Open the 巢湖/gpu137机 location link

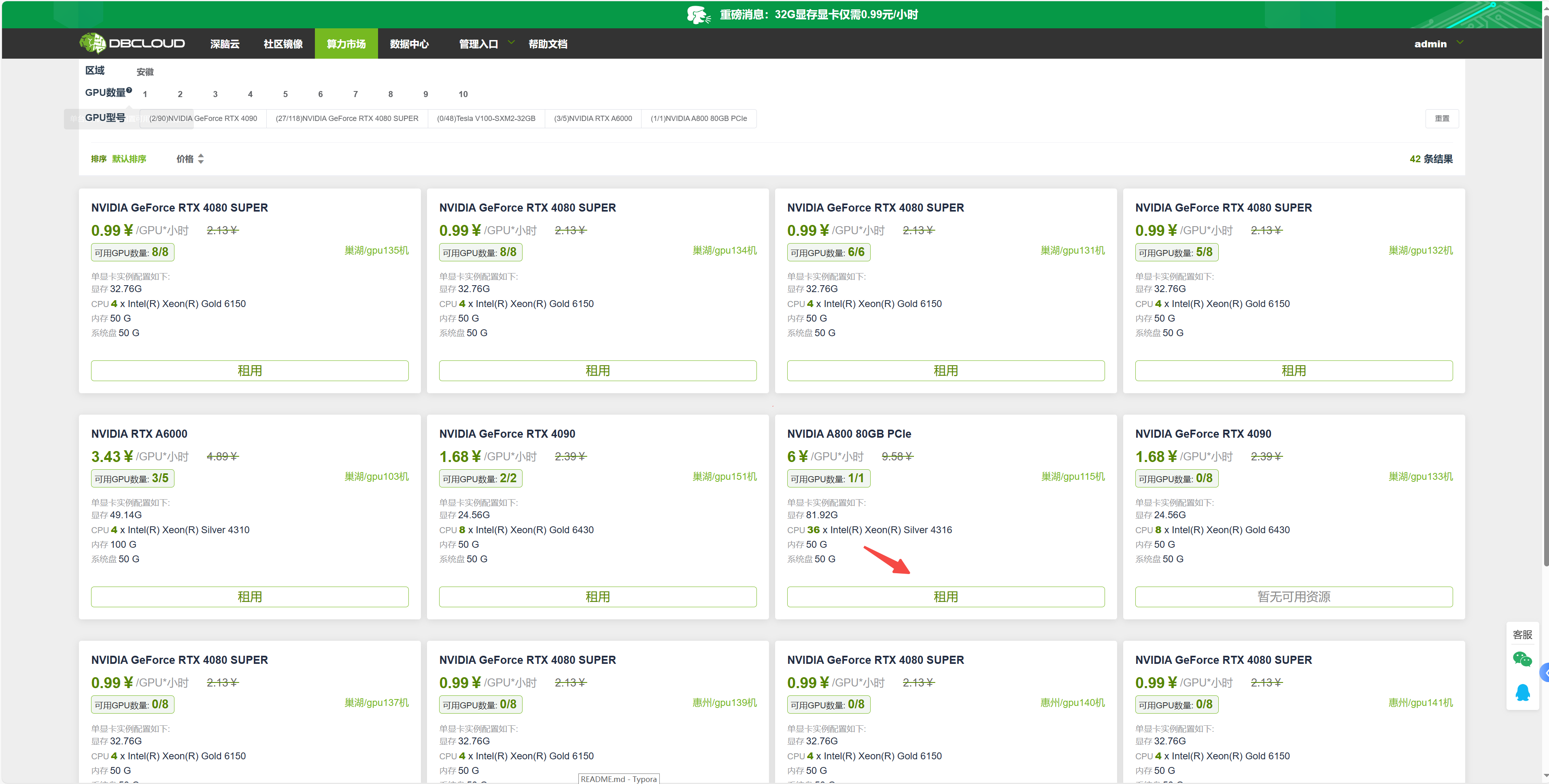(x=376, y=702)
